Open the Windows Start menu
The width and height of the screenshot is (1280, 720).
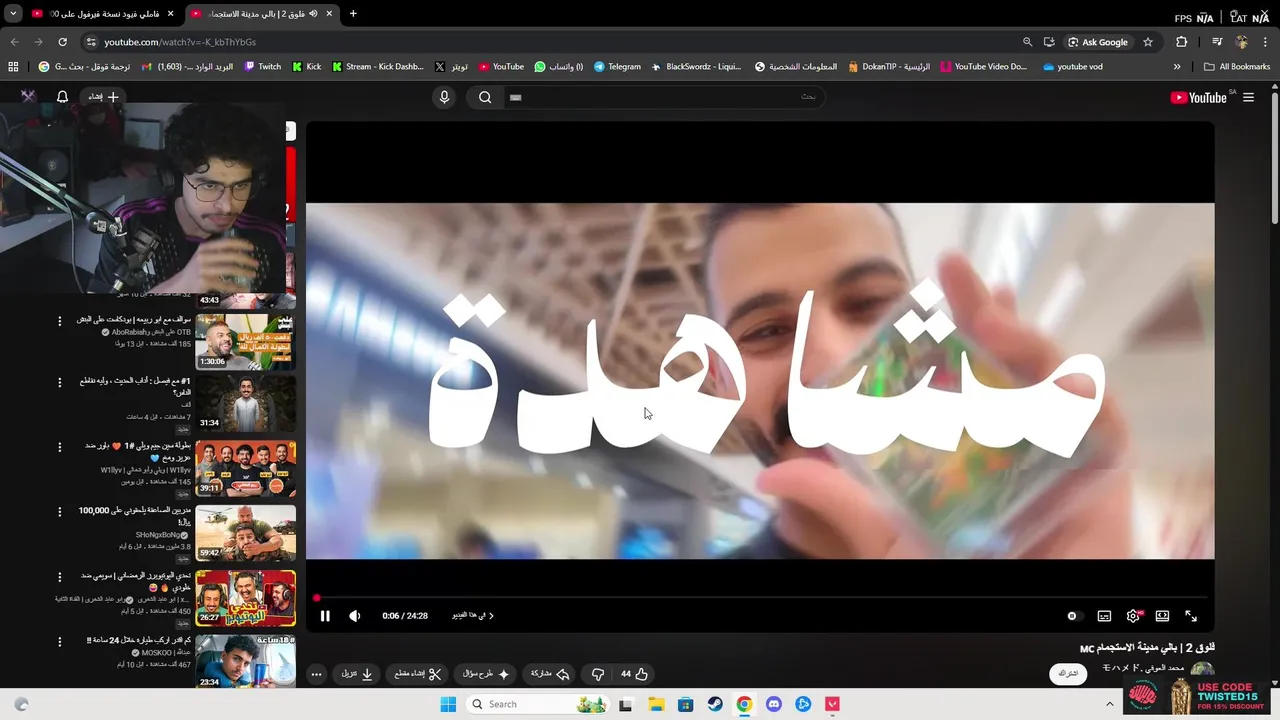[448, 704]
